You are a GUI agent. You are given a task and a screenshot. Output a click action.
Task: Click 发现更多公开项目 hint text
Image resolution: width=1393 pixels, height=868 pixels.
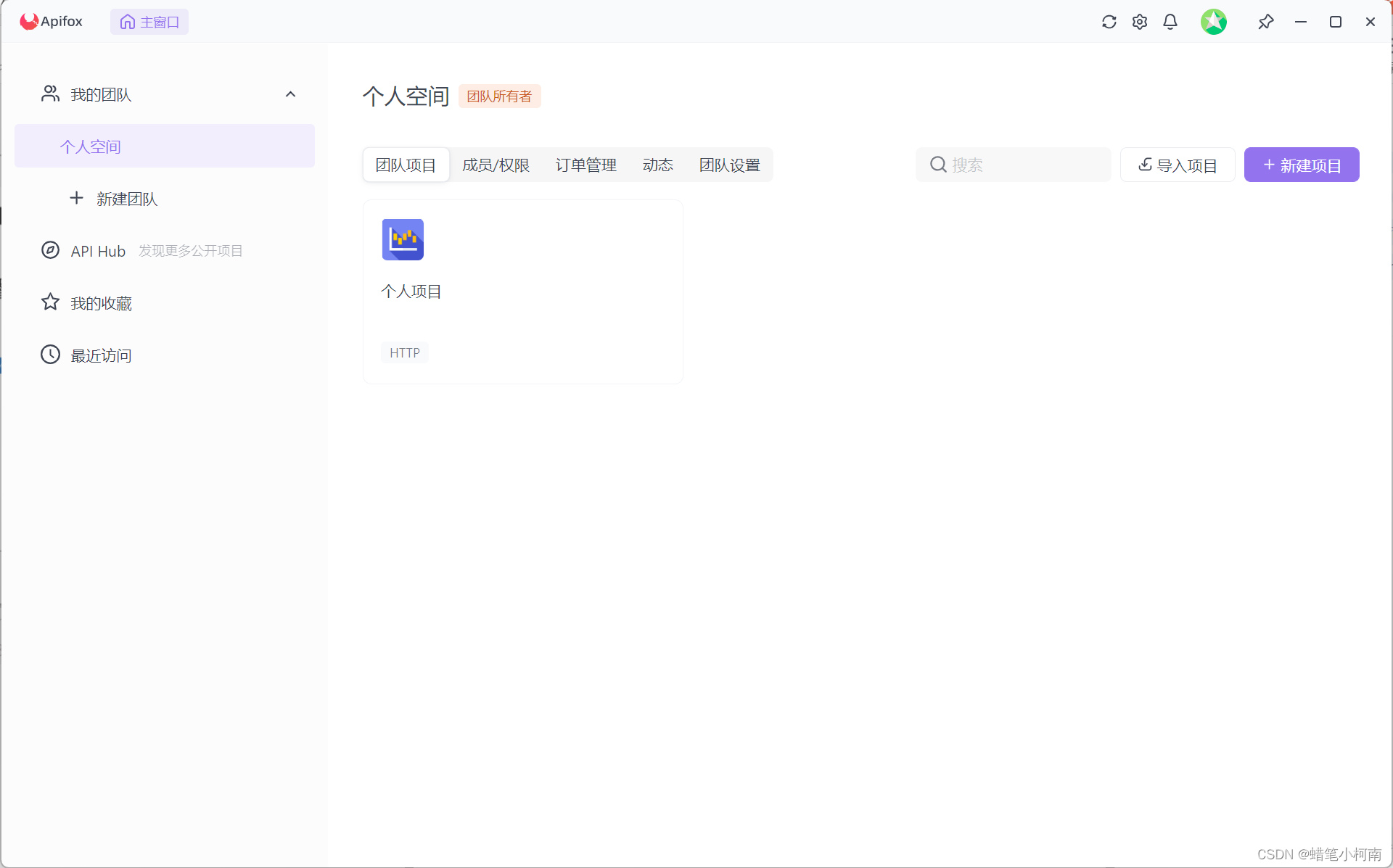191,251
